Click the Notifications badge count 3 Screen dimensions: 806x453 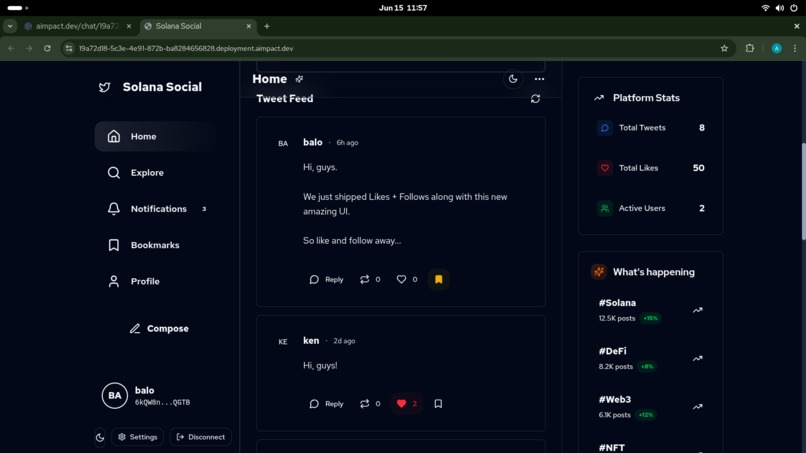pos(204,209)
